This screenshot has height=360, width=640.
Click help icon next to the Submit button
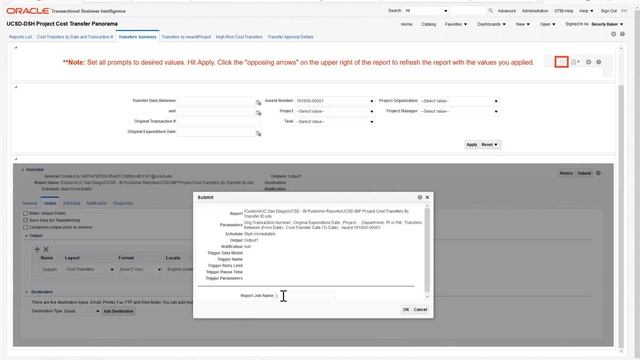pos(598,173)
